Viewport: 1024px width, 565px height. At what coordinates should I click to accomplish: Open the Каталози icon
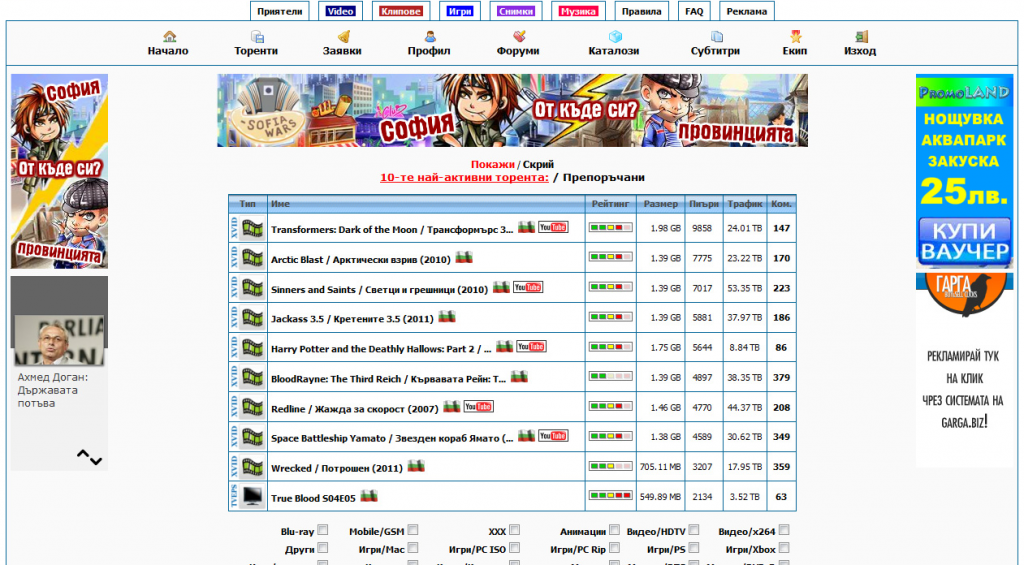pos(614,36)
